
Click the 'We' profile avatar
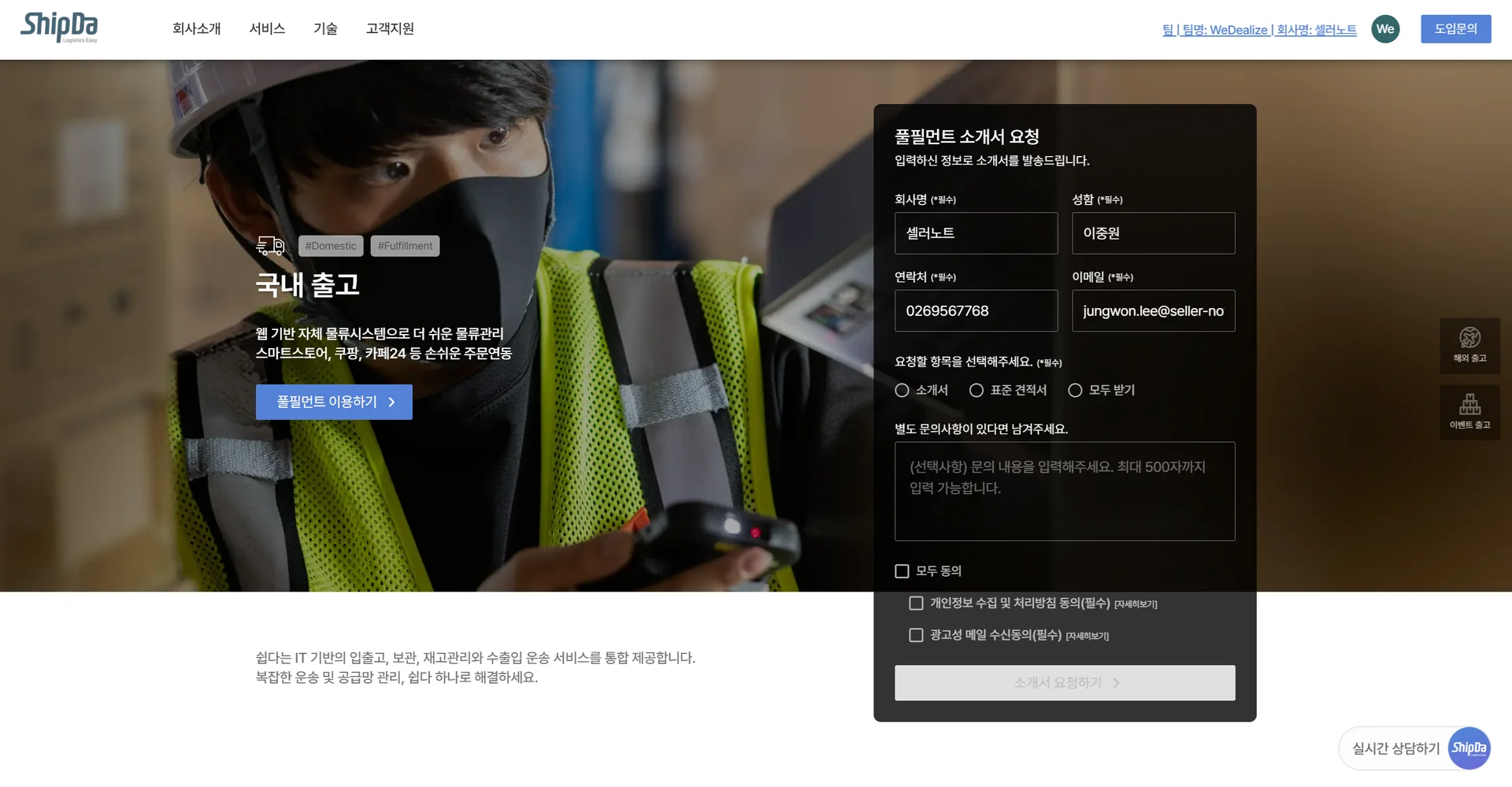click(1386, 28)
